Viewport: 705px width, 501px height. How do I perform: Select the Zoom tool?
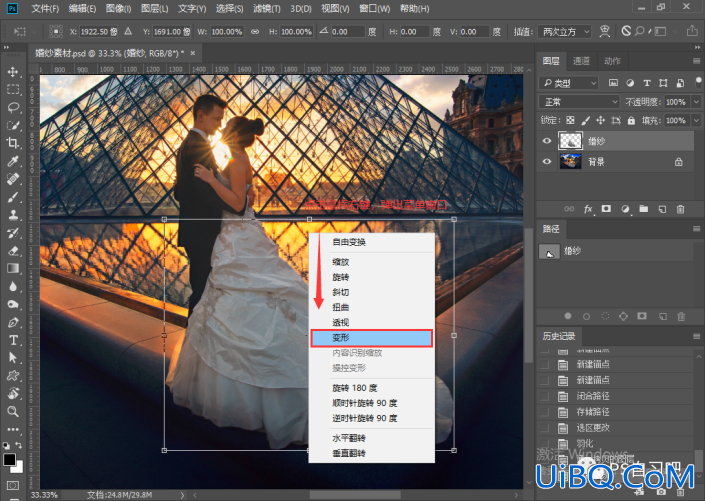[13, 411]
